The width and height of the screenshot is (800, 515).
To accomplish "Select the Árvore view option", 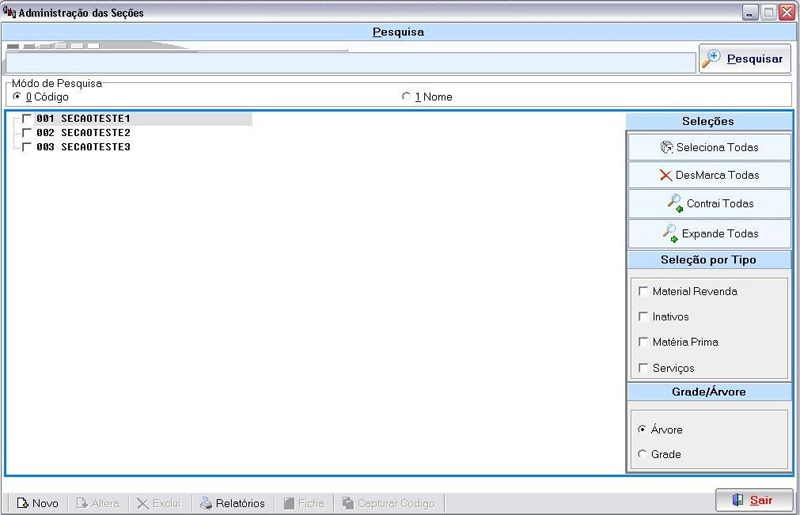I will (x=642, y=430).
